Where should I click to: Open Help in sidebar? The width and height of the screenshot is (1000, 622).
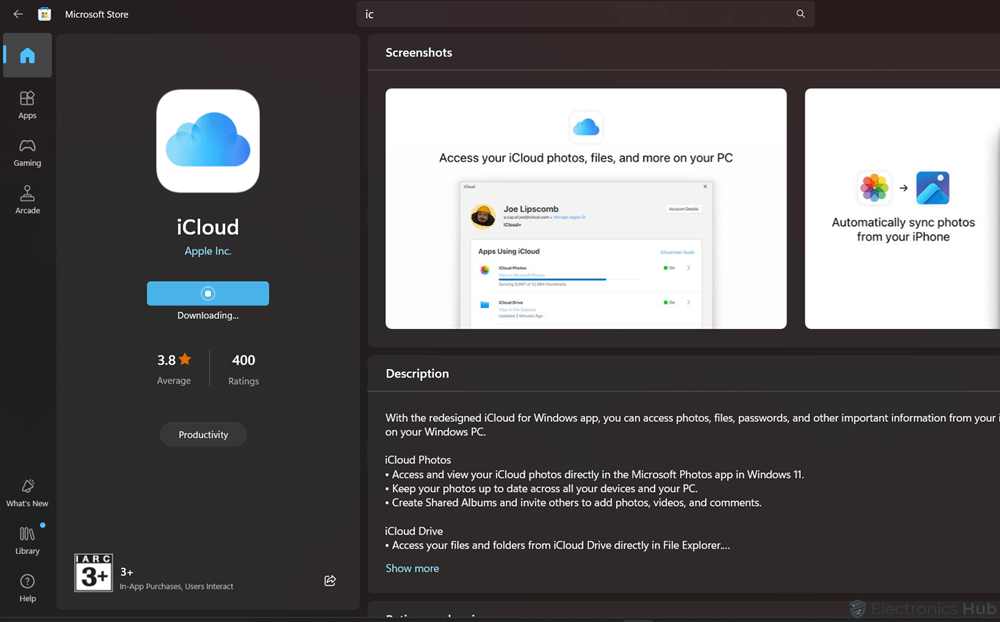[x=27, y=587]
